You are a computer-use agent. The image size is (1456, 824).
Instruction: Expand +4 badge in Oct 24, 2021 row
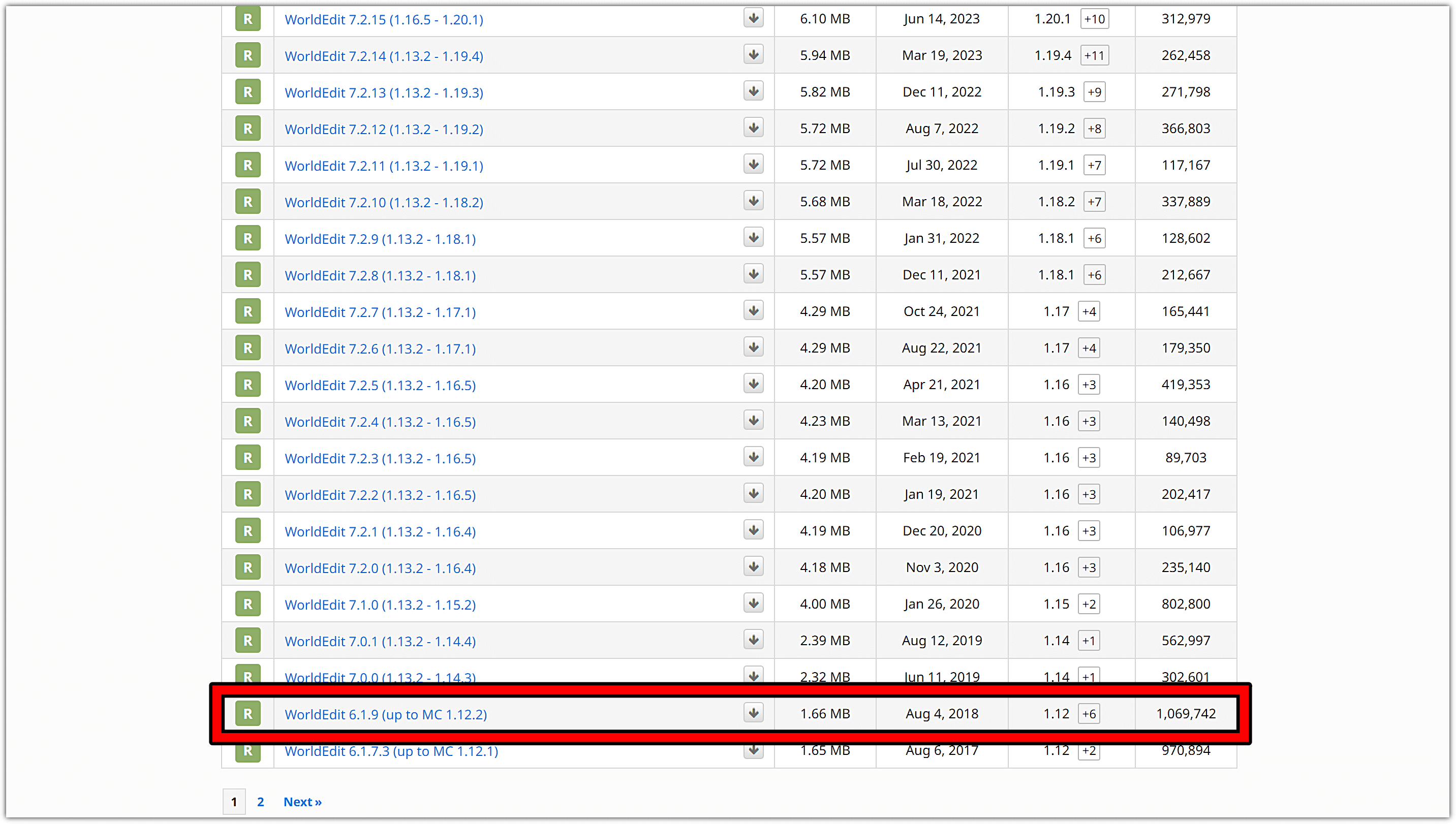pyautogui.click(x=1089, y=311)
